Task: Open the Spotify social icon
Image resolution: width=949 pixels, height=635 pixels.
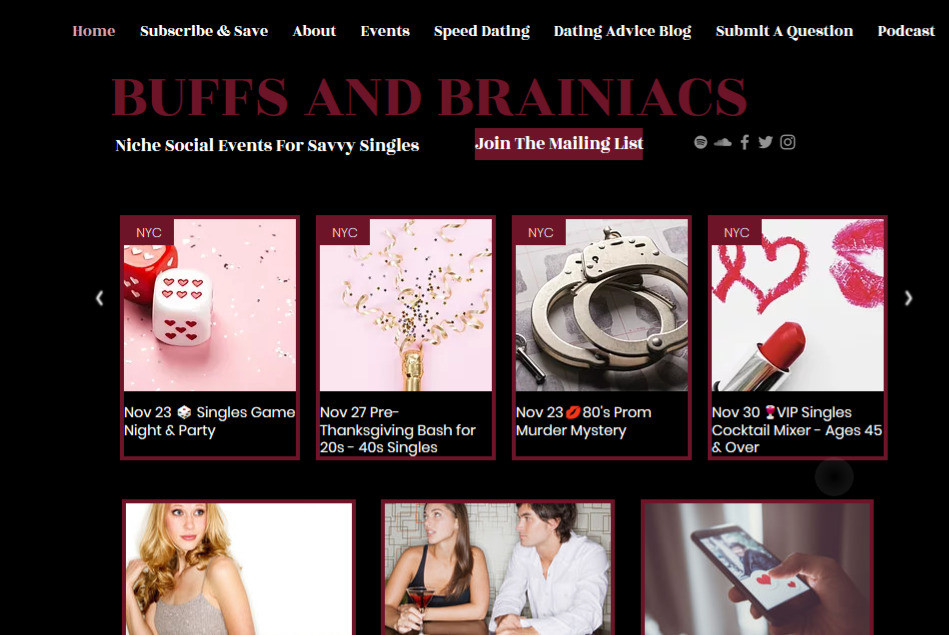Action: (x=700, y=142)
